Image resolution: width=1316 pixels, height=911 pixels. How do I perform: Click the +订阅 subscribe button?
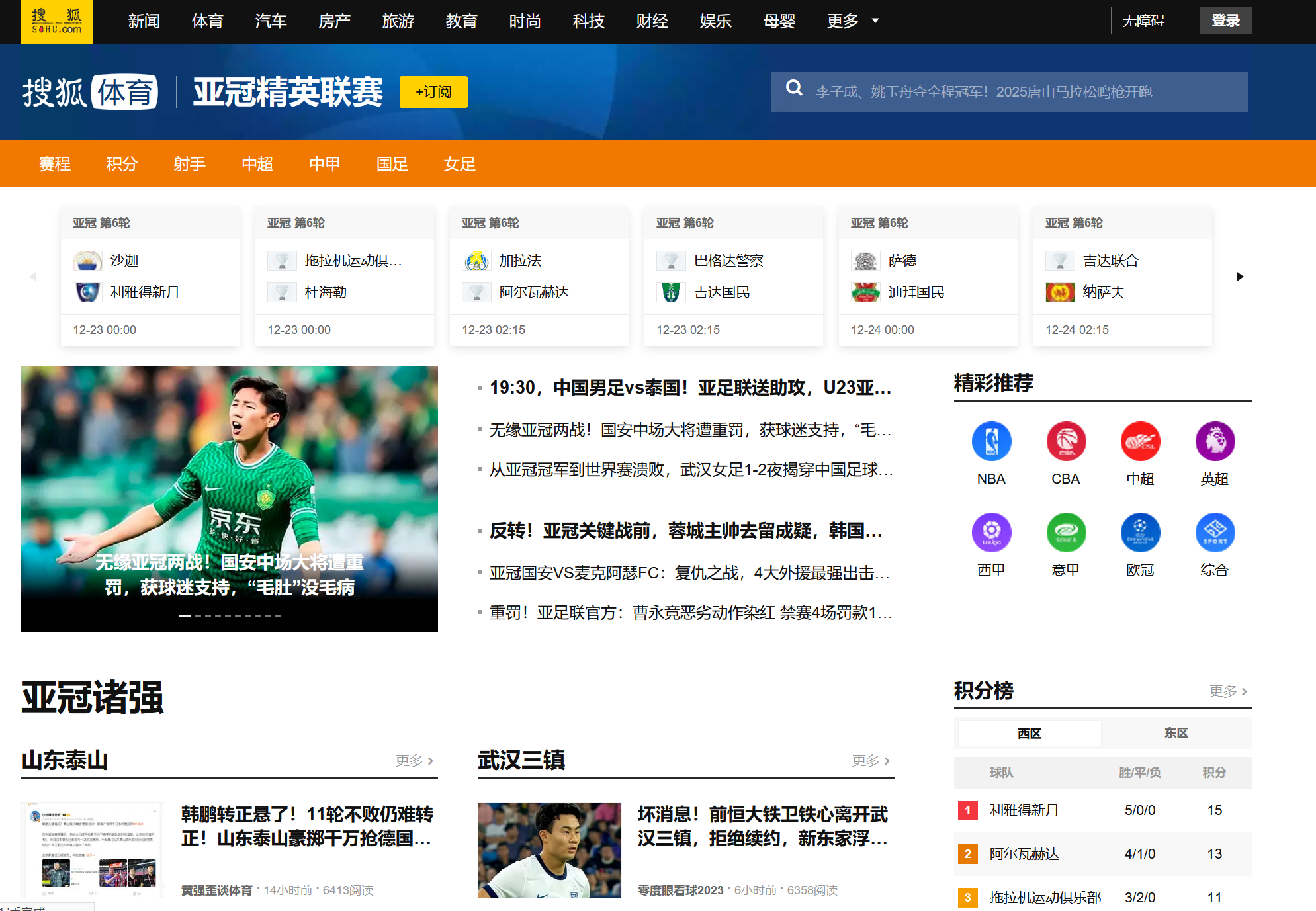(x=433, y=92)
